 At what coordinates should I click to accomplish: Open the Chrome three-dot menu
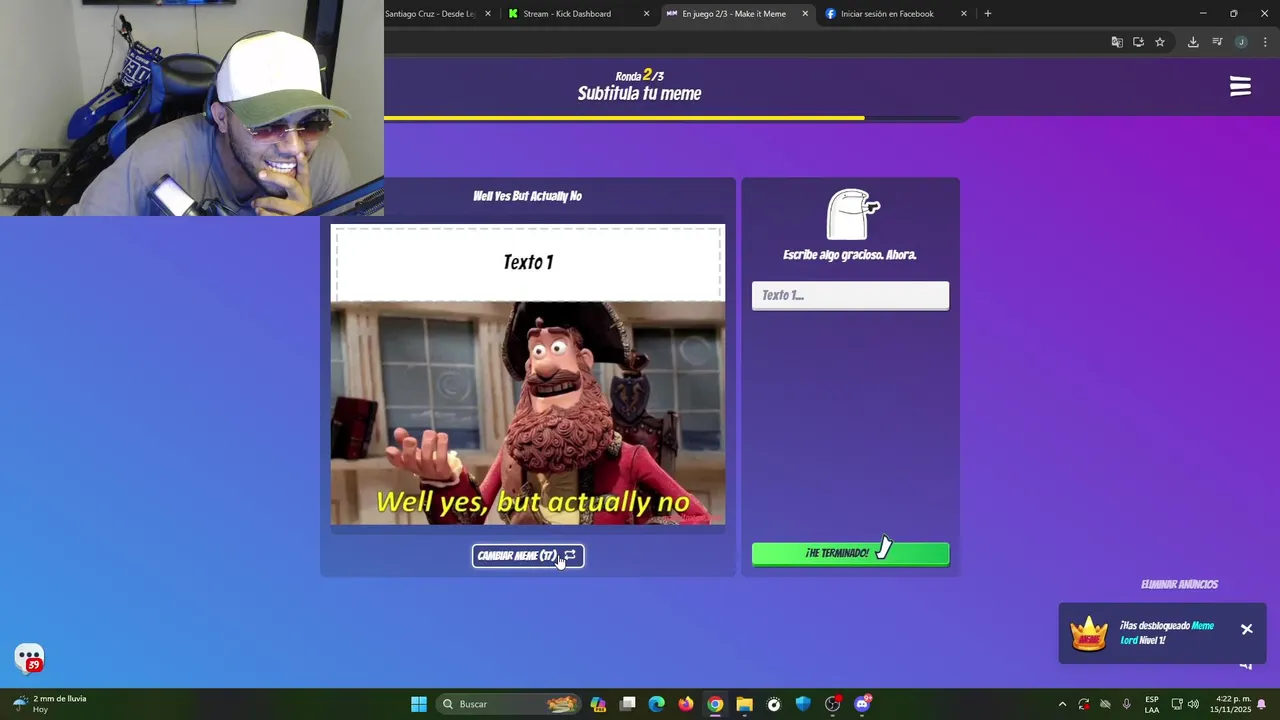1265,42
